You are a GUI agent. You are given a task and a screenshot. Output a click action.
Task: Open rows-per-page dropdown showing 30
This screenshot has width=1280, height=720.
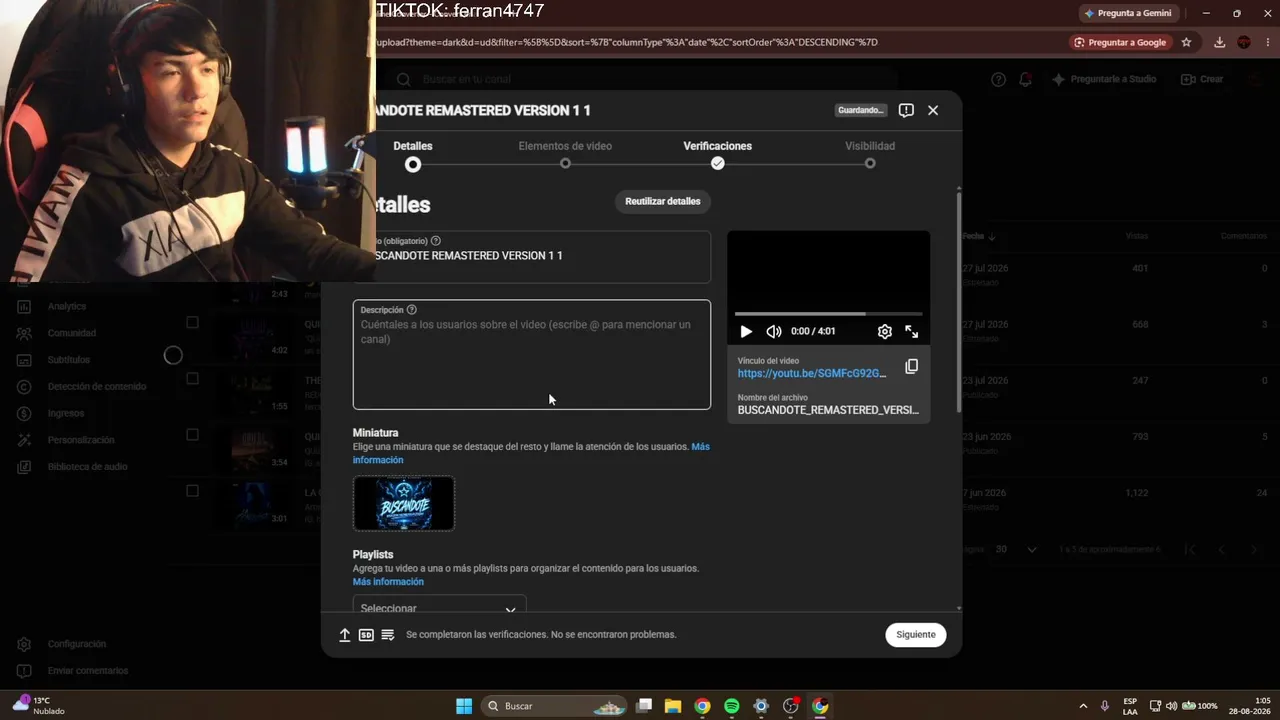point(1016,549)
